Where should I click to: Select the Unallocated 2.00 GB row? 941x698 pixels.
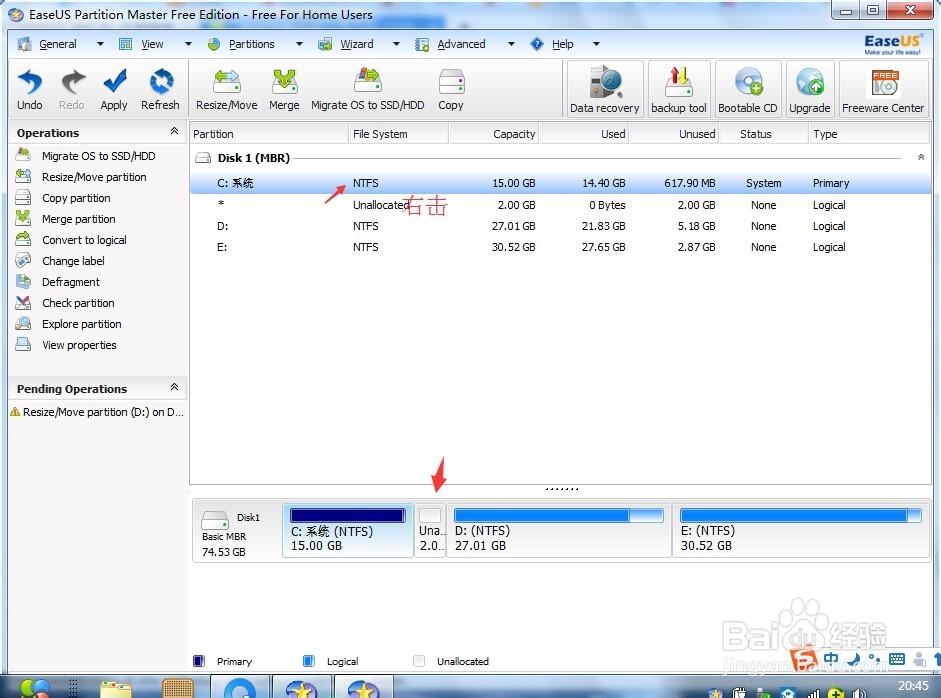[560, 205]
